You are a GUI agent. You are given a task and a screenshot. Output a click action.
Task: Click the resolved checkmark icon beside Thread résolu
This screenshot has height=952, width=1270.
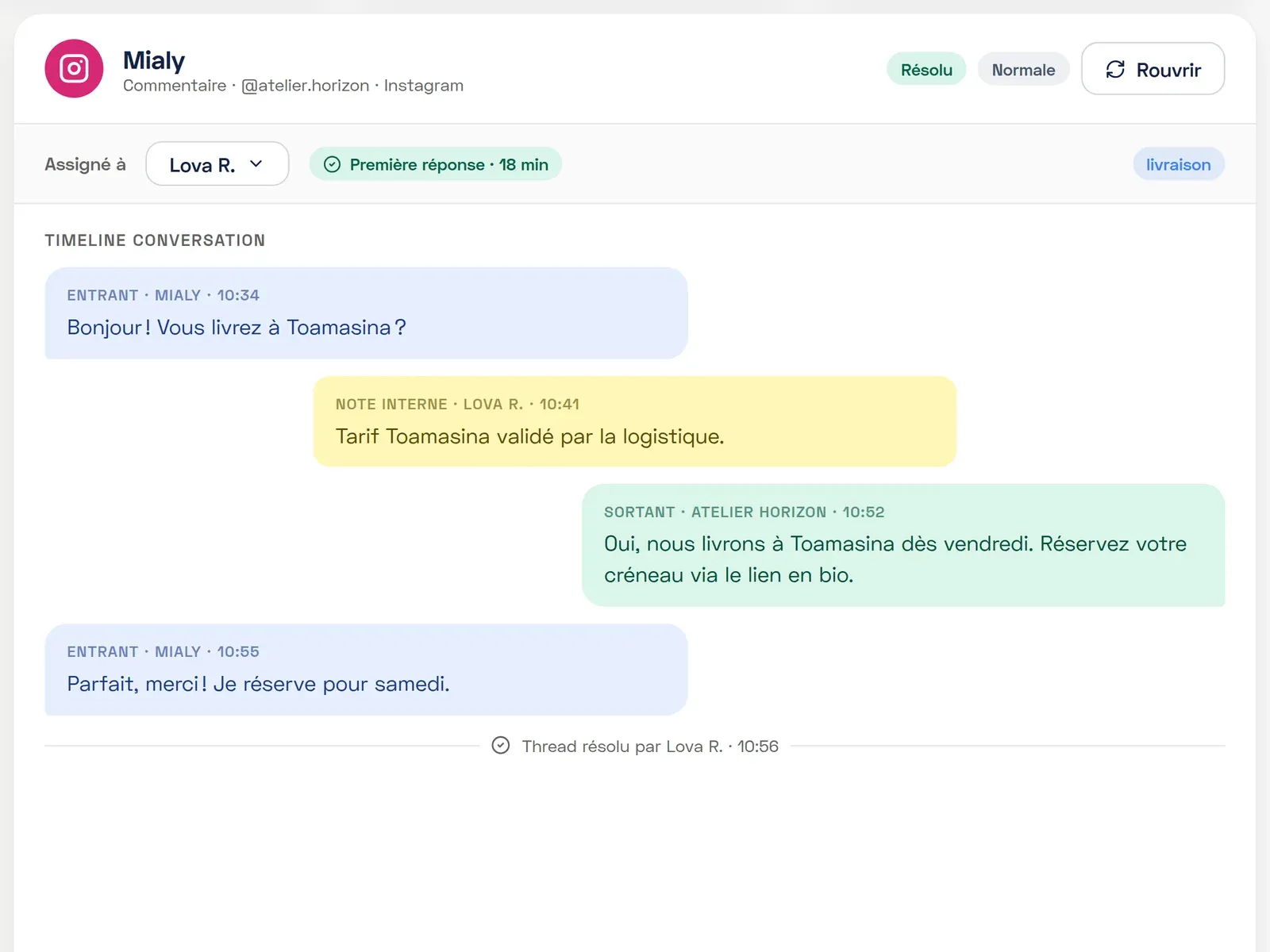[x=501, y=745]
